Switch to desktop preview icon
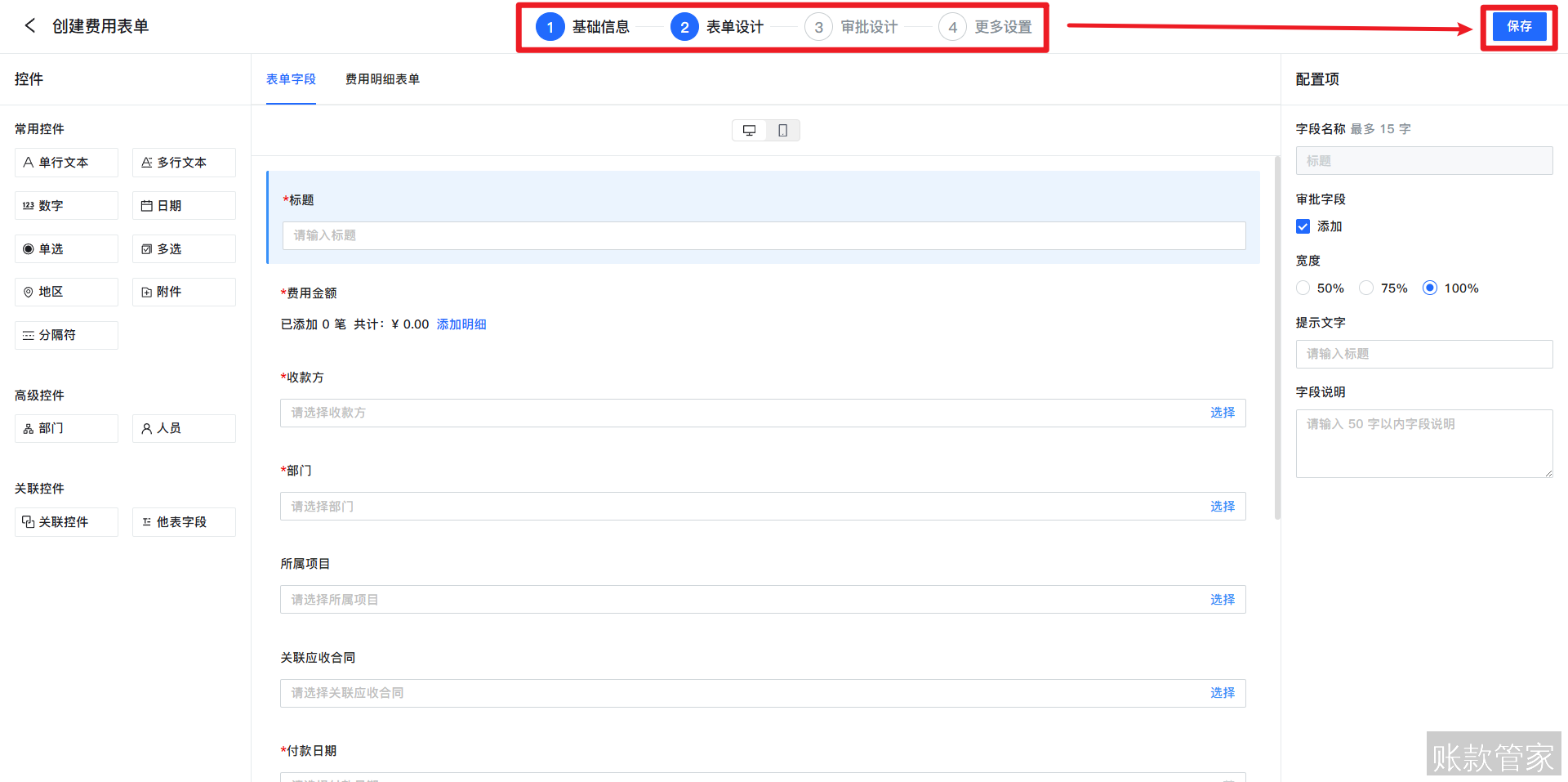The width and height of the screenshot is (1568, 782). (x=749, y=131)
